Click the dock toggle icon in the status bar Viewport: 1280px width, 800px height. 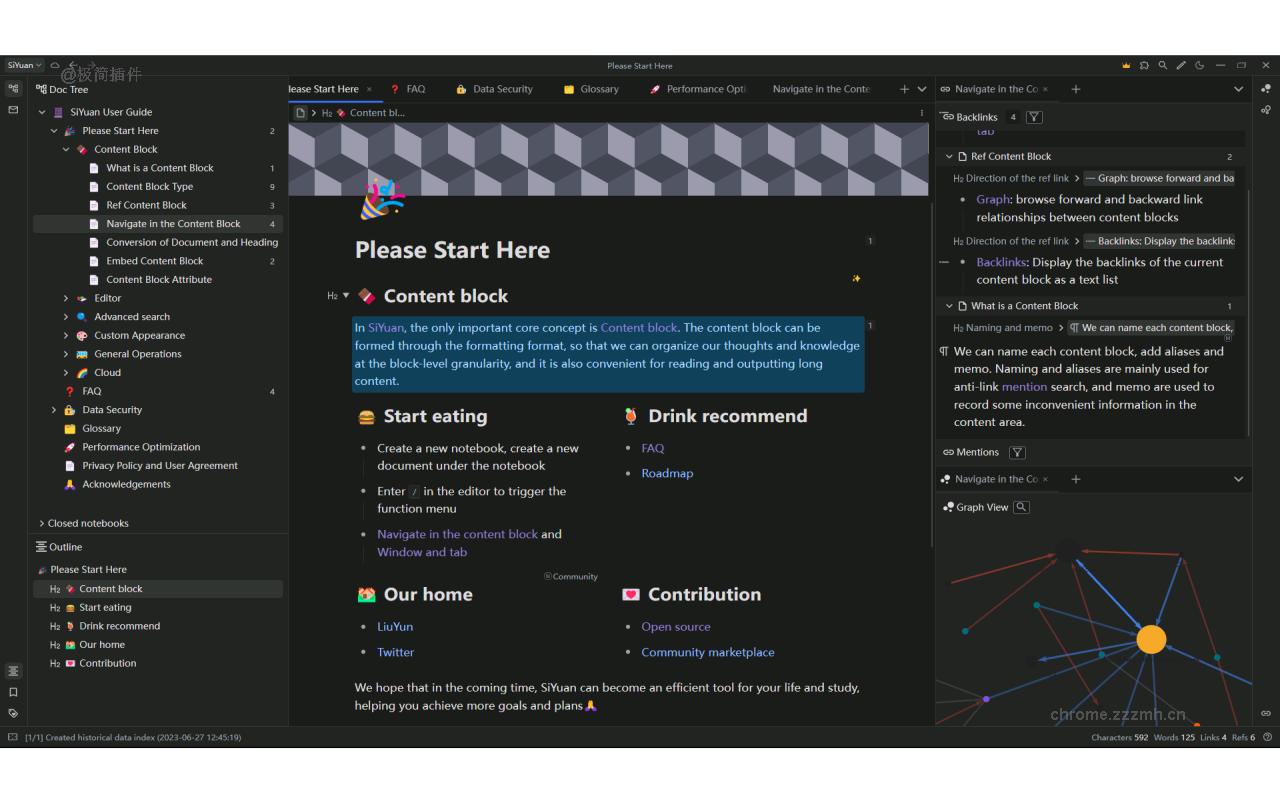tap(13, 738)
